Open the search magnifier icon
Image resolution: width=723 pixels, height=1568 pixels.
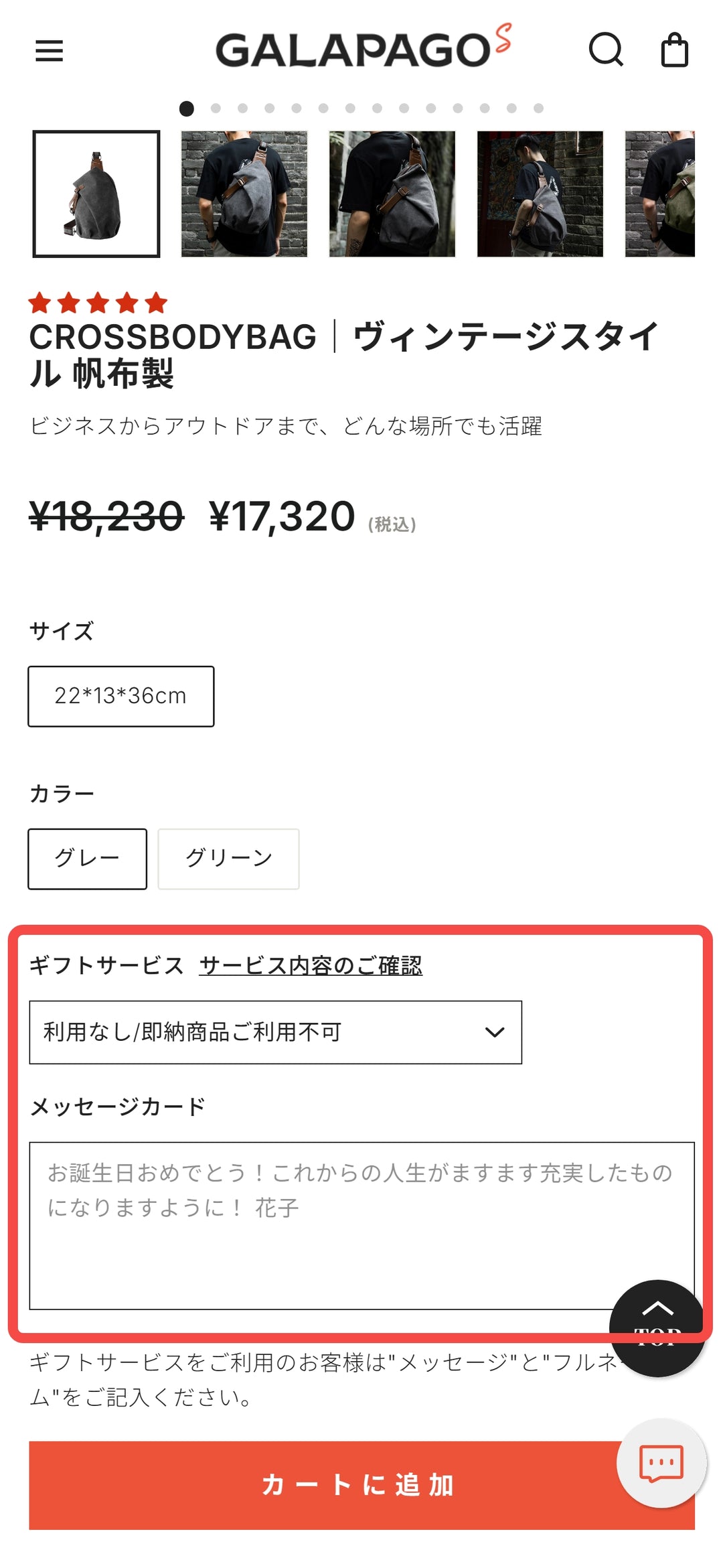(x=606, y=50)
